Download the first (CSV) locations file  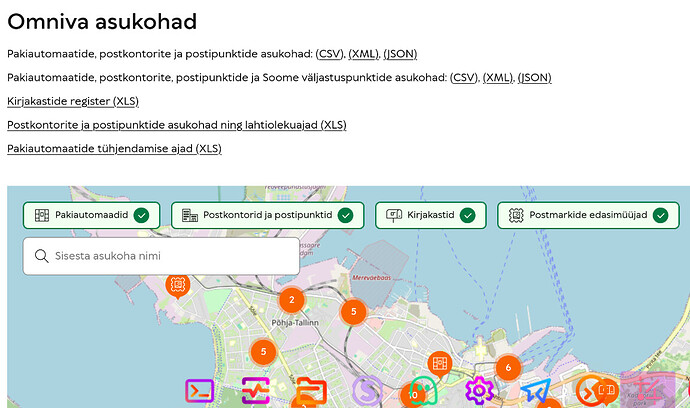pyautogui.click(x=330, y=54)
